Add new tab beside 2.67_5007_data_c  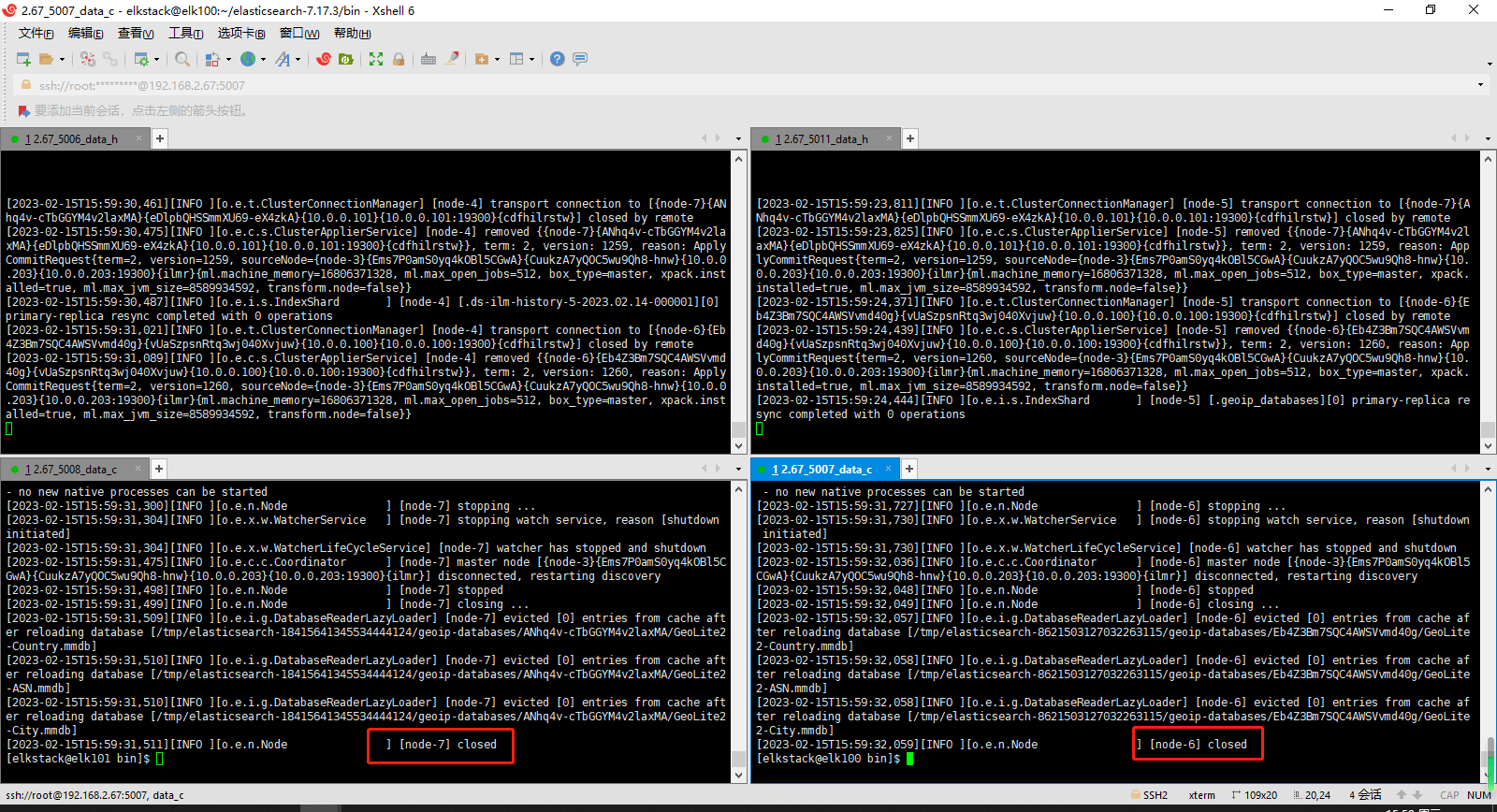click(909, 469)
